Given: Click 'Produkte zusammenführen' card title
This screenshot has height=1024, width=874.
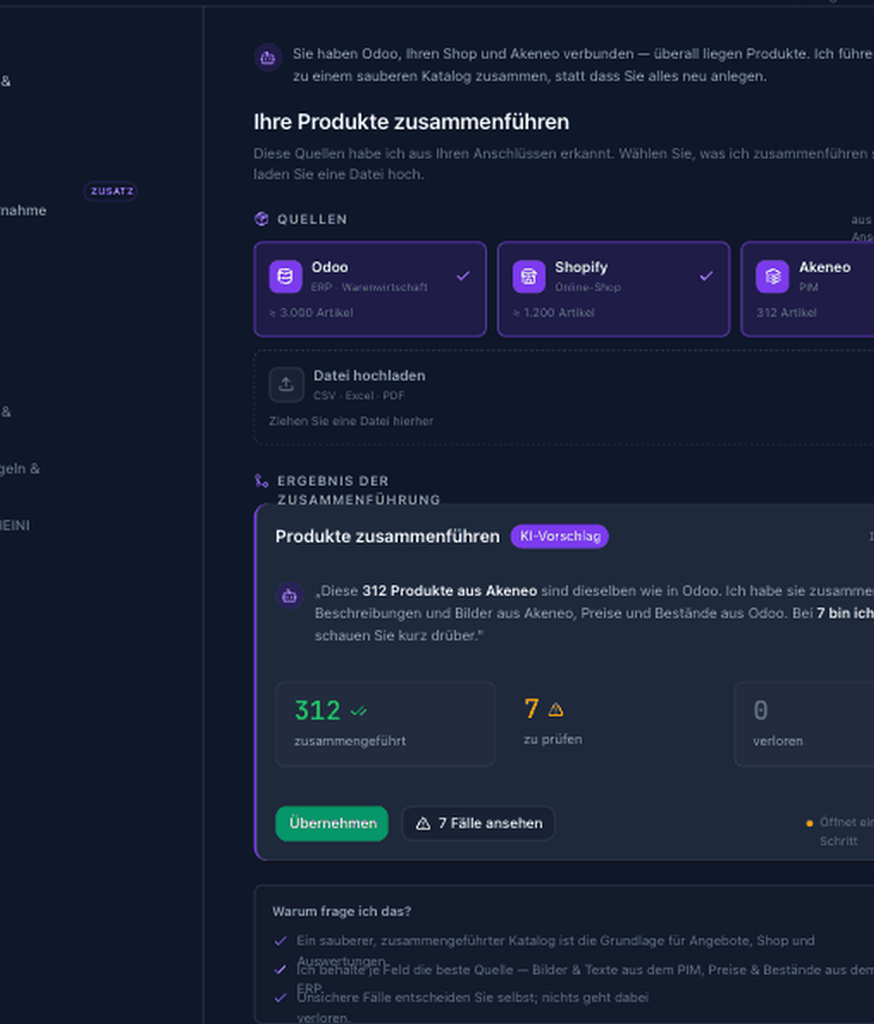Looking at the screenshot, I should [x=387, y=536].
